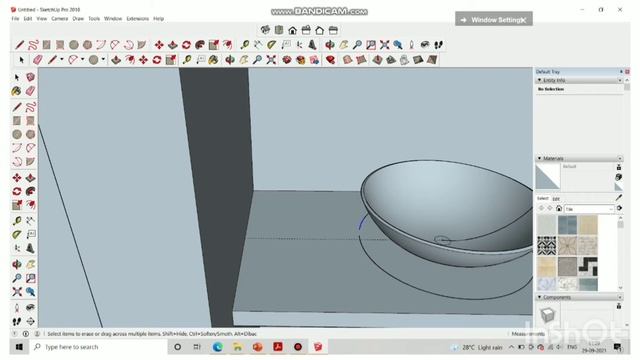Open the Line tool dropdown arrow in second toolbar row

62,60
